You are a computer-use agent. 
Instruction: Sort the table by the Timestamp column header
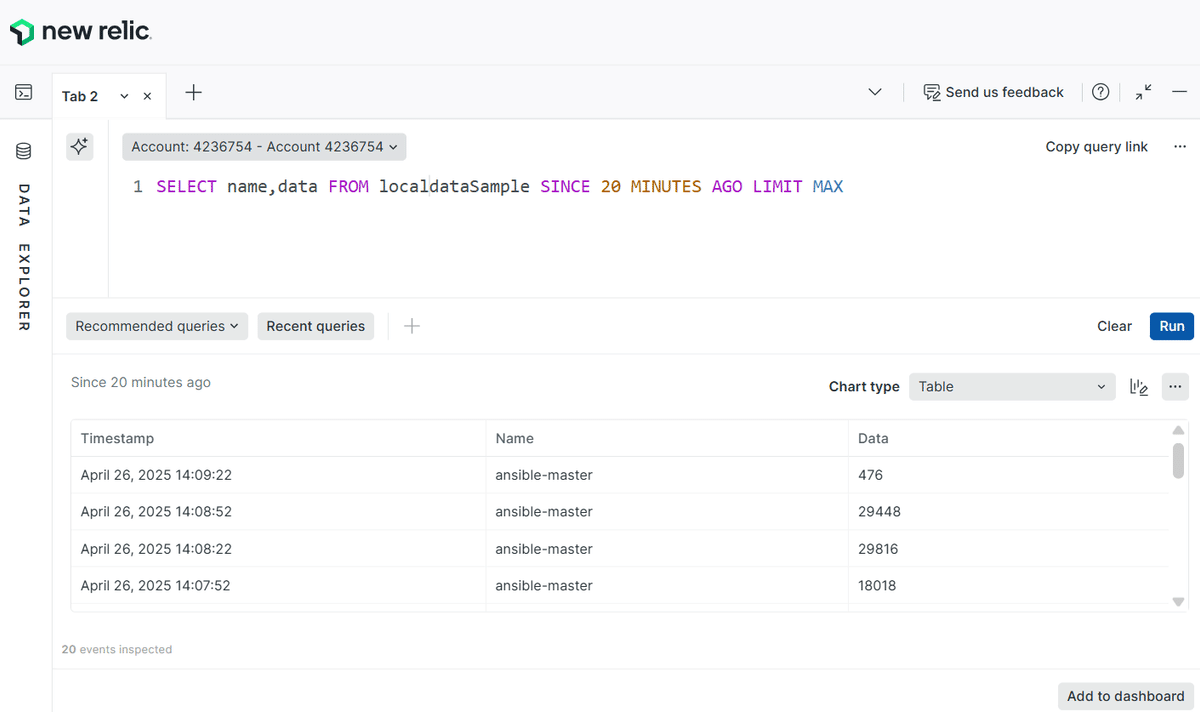pyautogui.click(x=115, y=438)
